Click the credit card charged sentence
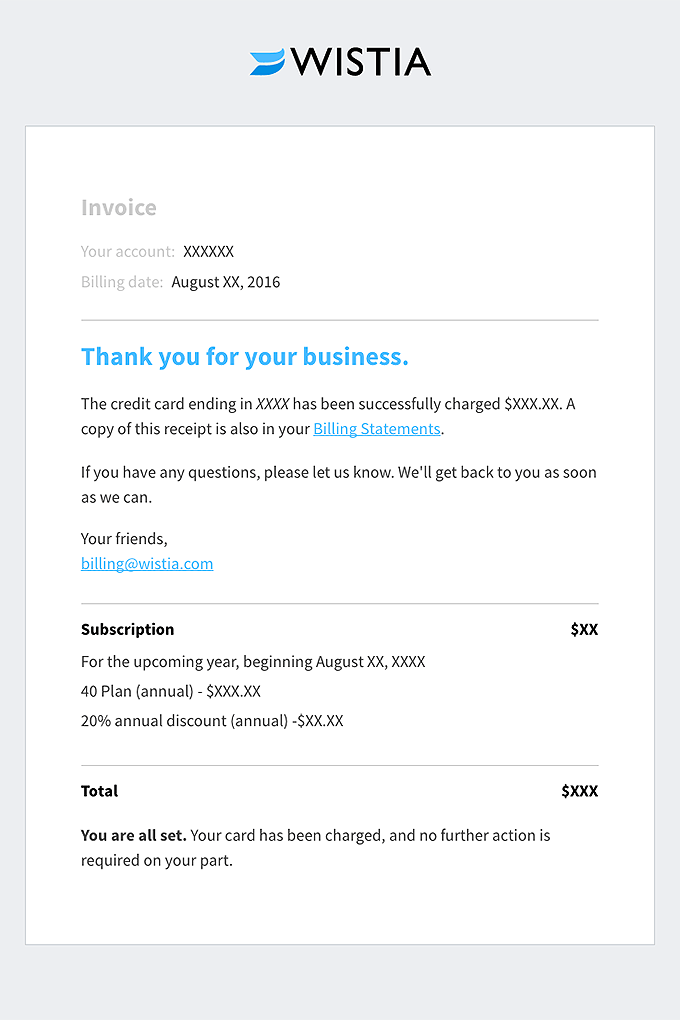This screenshot has height=1020, width=680. click(x=328, y=416)
